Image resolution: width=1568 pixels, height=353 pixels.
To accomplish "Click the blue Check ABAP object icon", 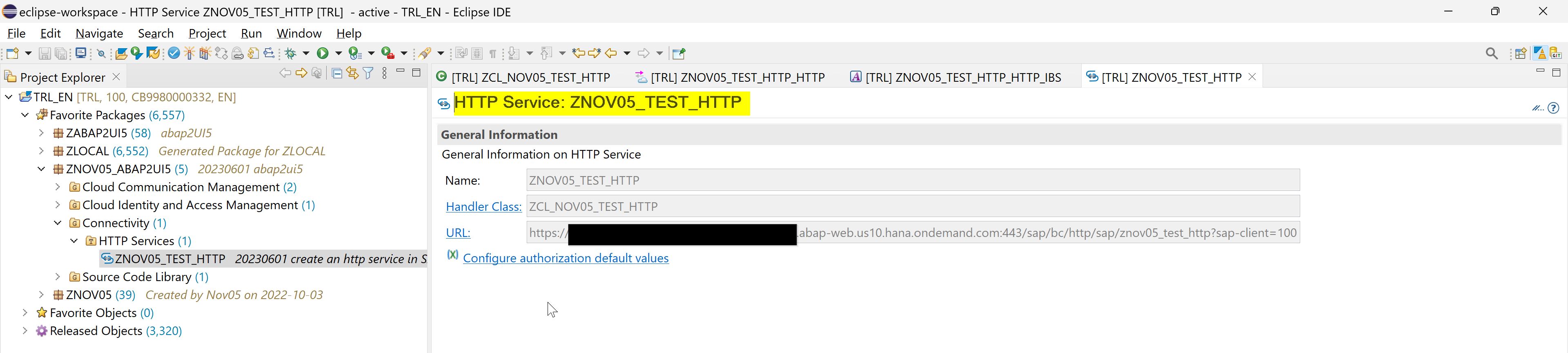I will pyautogui.click(x=174, y=54).
